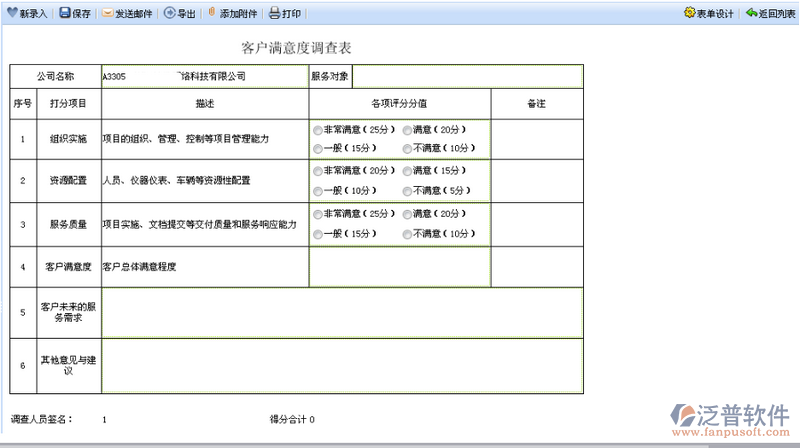Click the 备注 cell for 组织实施
This screenshot has height=448, width=800.
tap(536, 139)
